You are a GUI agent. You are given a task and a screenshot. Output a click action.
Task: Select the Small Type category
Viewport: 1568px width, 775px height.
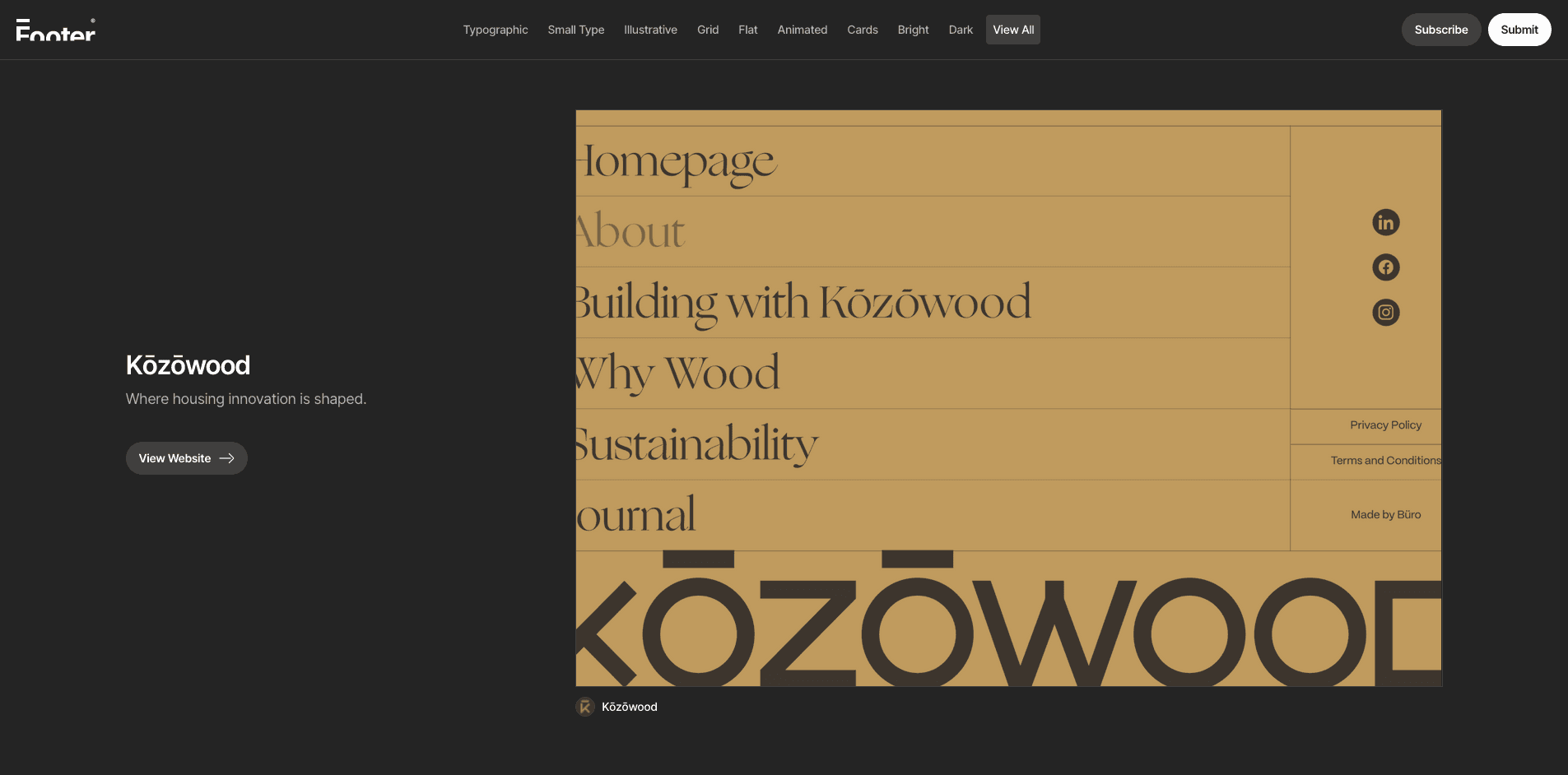pyautogui.click(x=576, y=30)
